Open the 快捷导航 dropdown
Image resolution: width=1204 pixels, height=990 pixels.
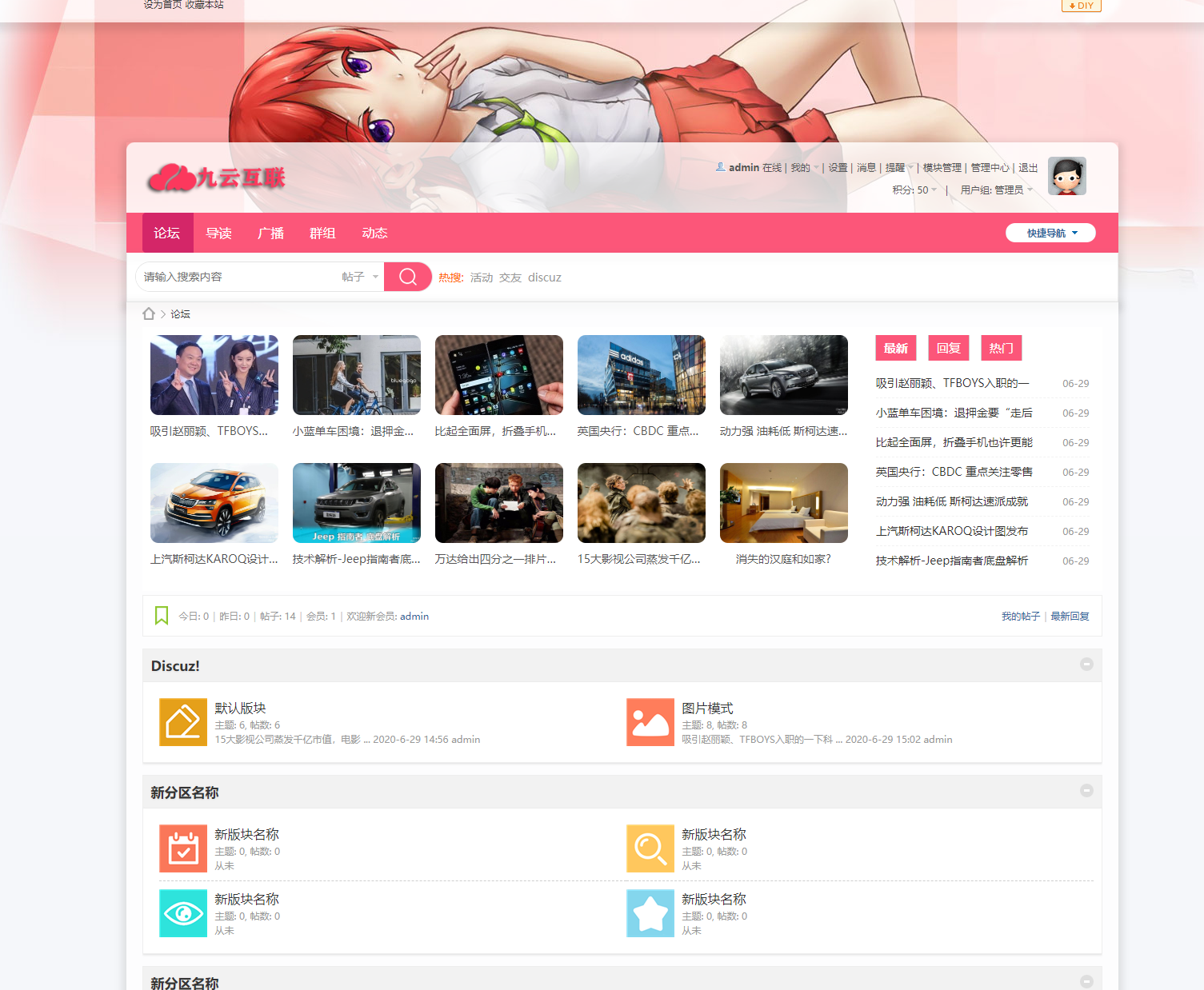click(1050, 233)
